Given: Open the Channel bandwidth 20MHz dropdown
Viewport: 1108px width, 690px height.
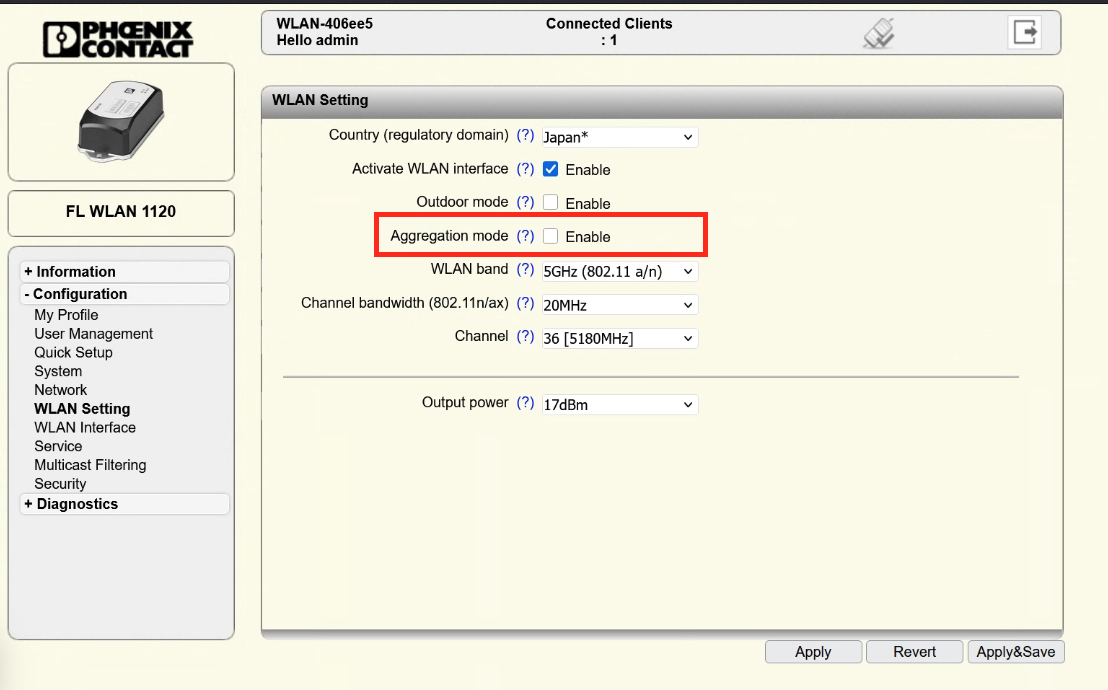Looking at the screenshot, I should point(619,305).
